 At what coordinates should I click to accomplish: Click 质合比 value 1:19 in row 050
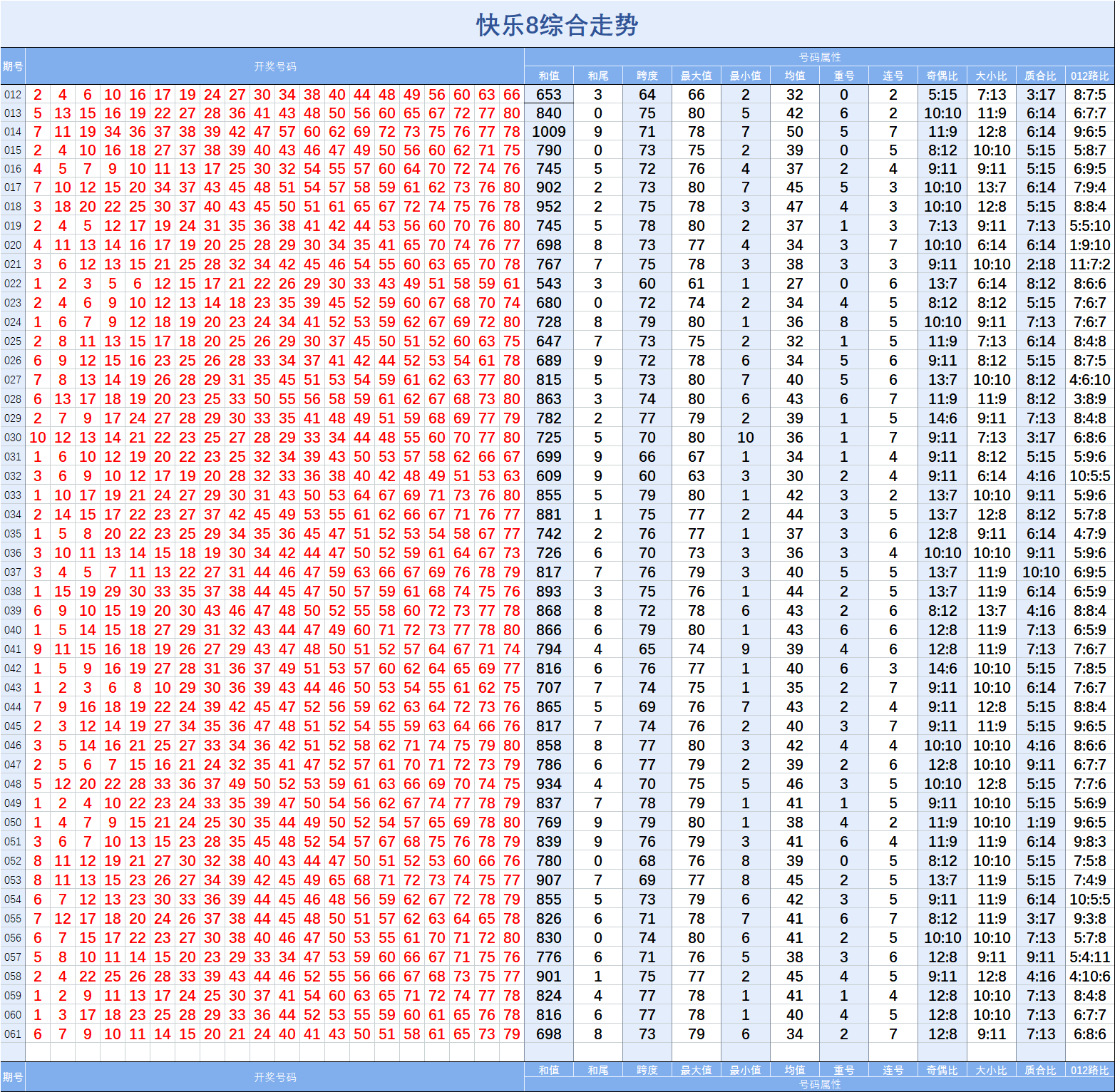(1041, 823)
